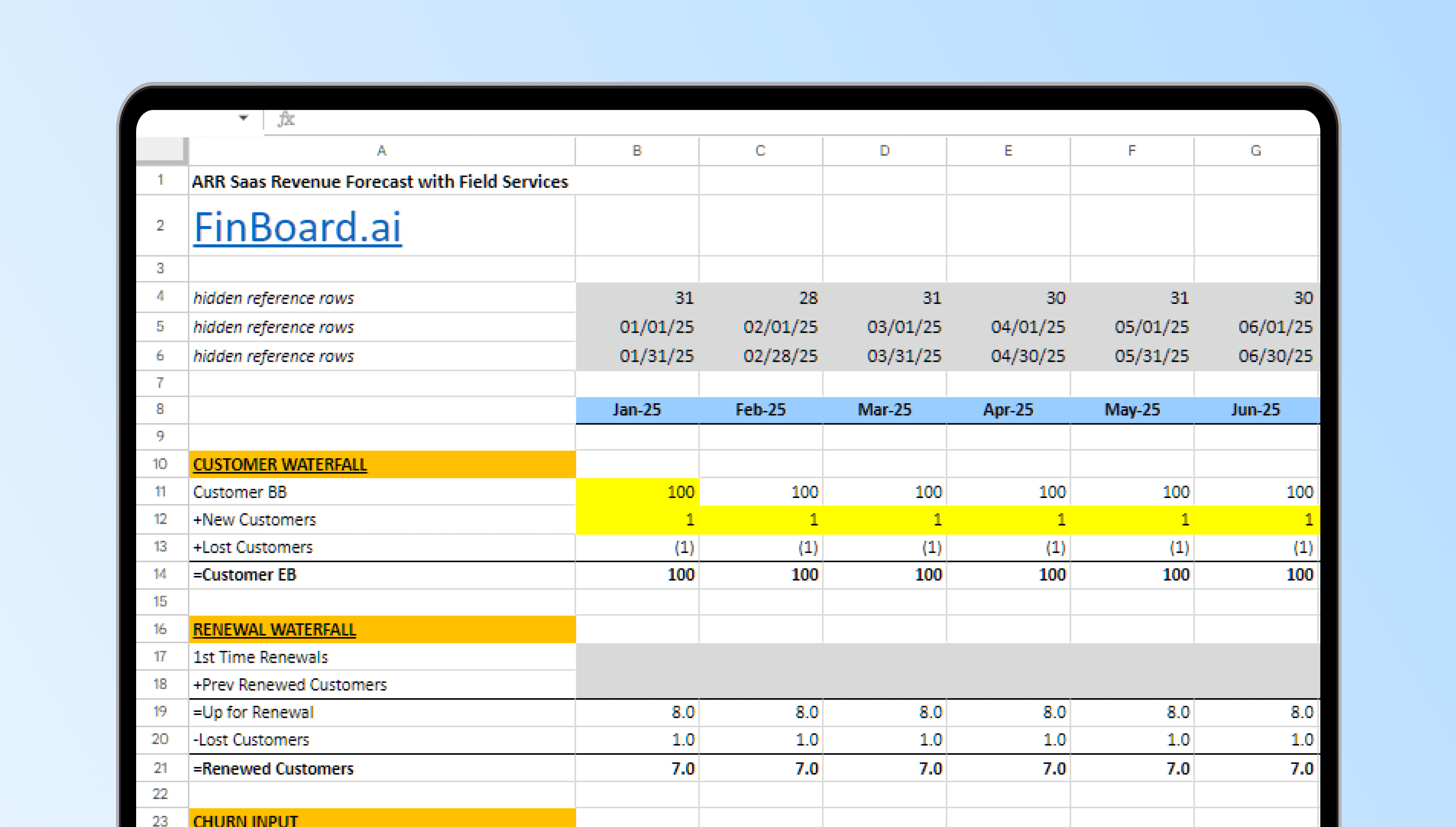Select row 8 header
Viewport: 1456px width, 827px height.
click(162, 409)
